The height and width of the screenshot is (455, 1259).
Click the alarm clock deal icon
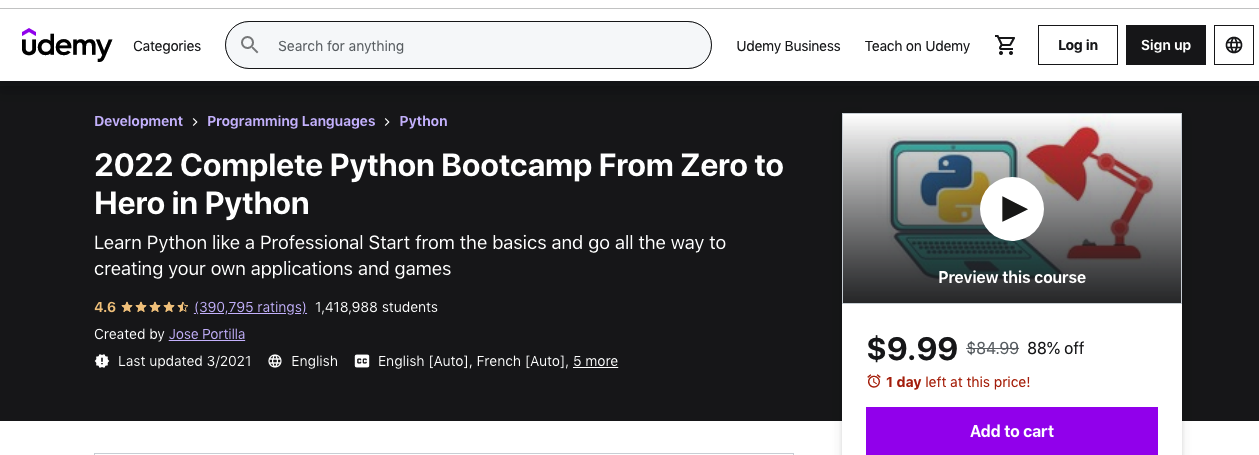(874, 382)
